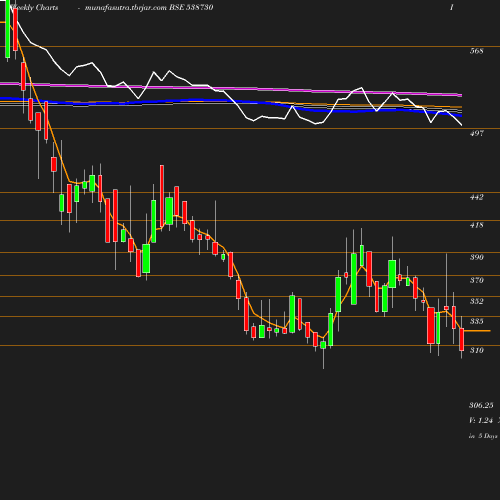500x500 pixels.
Task: Click the "352" price level label
Action: click(476, 301)
